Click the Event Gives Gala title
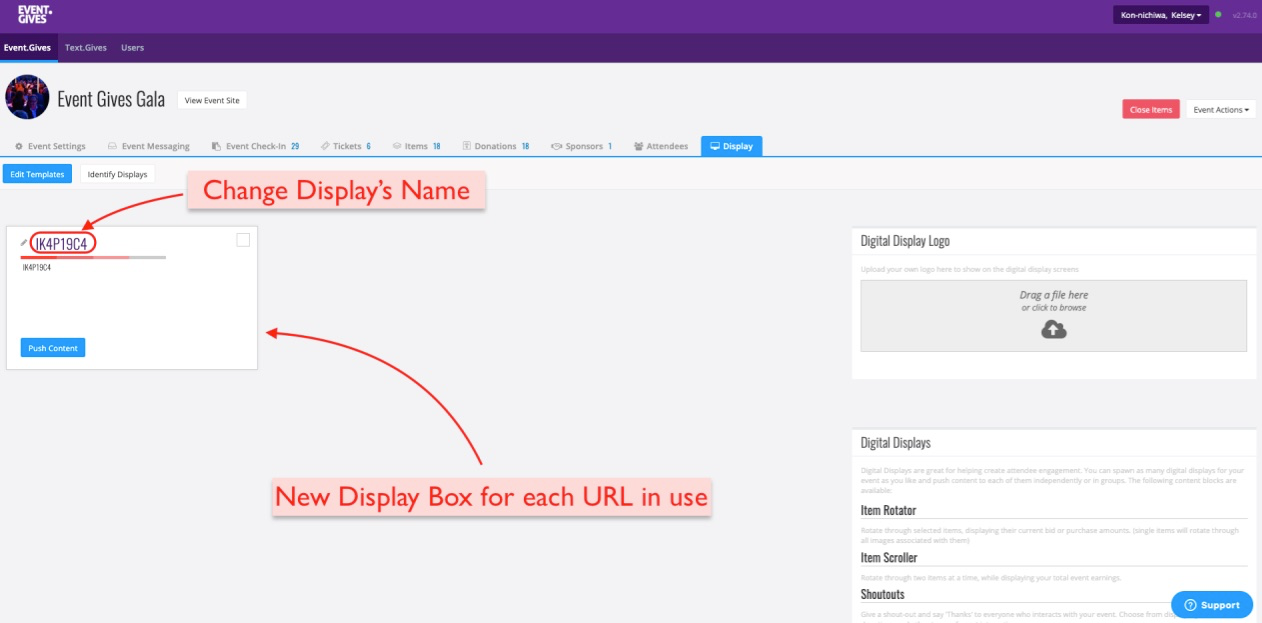Image resolution: width=1262 pixels, height=623 pixels. 111,99
